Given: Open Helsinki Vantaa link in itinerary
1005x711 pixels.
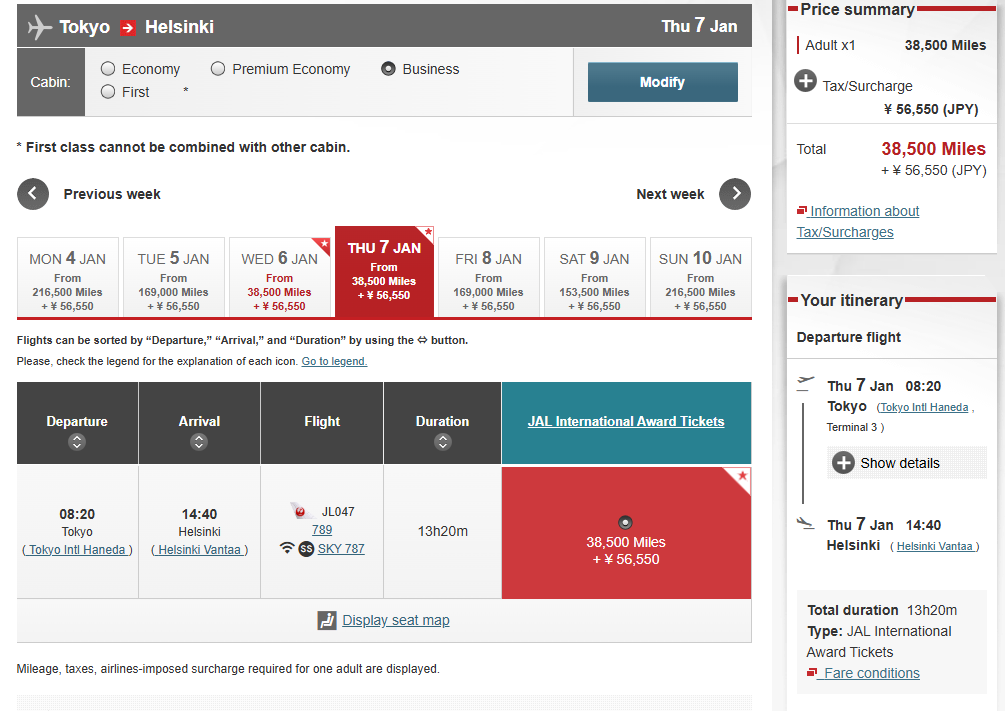Looking at the screenshot, I should point(934,546).
